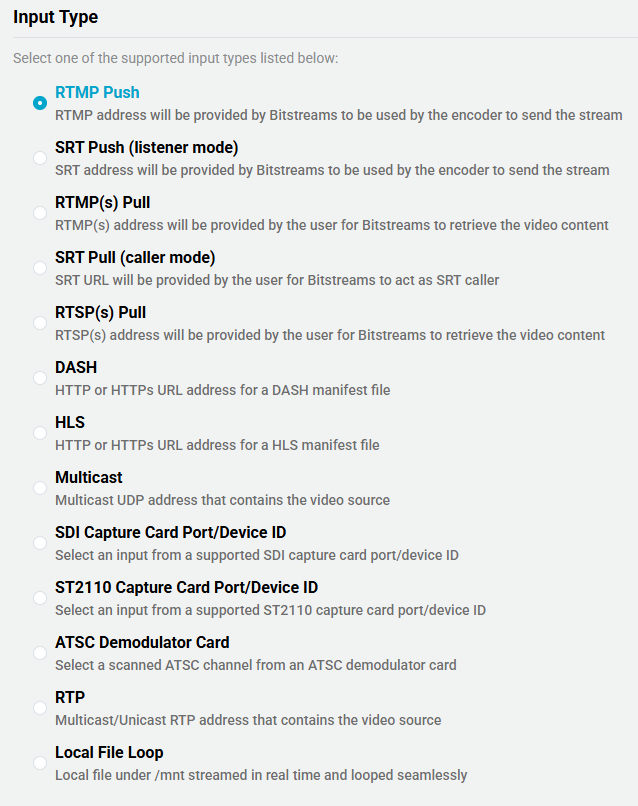Choose the HLS input radio button

point(40,433)
